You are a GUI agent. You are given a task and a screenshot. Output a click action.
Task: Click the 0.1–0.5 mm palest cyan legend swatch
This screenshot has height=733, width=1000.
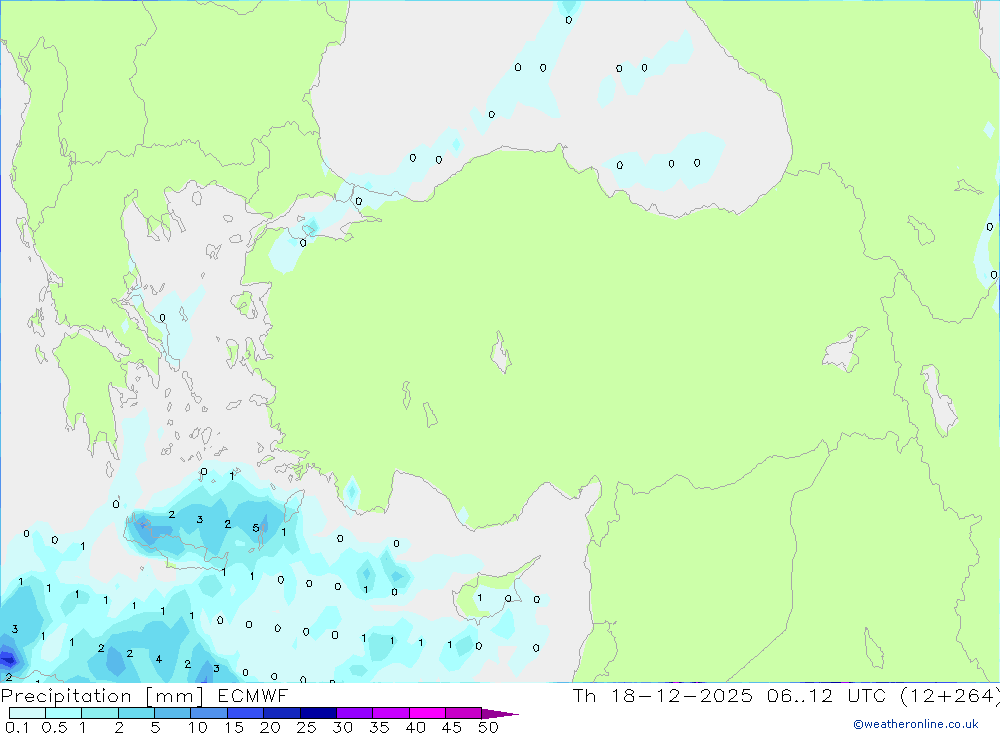click(27, 713)
